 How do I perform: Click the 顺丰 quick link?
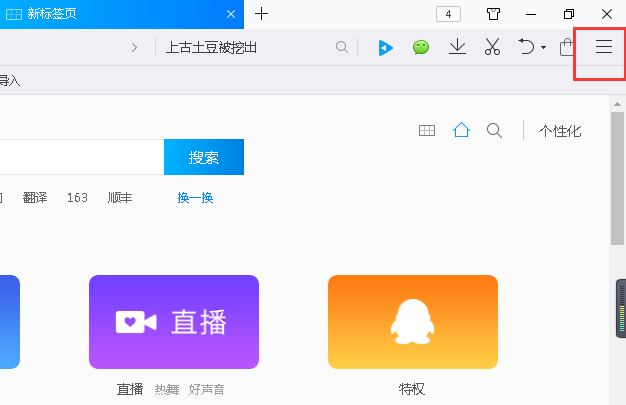[x=120, y=197]
